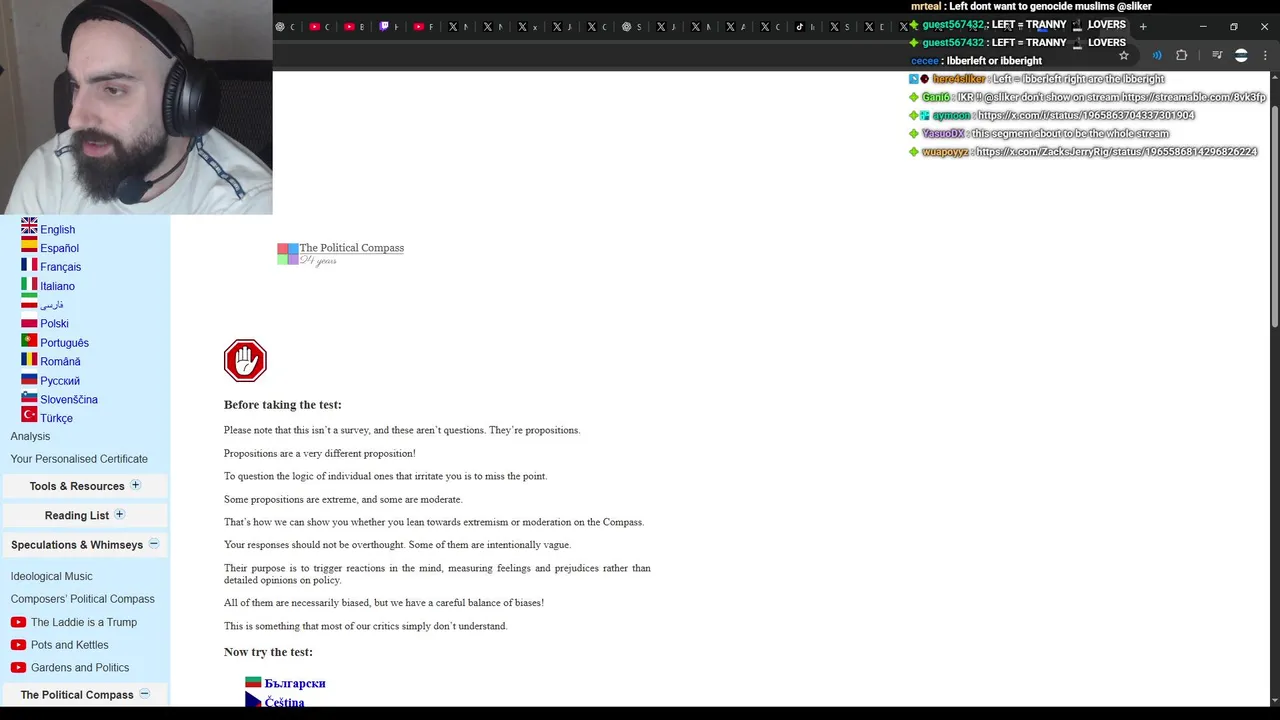
Task: Open a new browser tab with plus
Action: pyautogui.click(x=1143, y=27)
